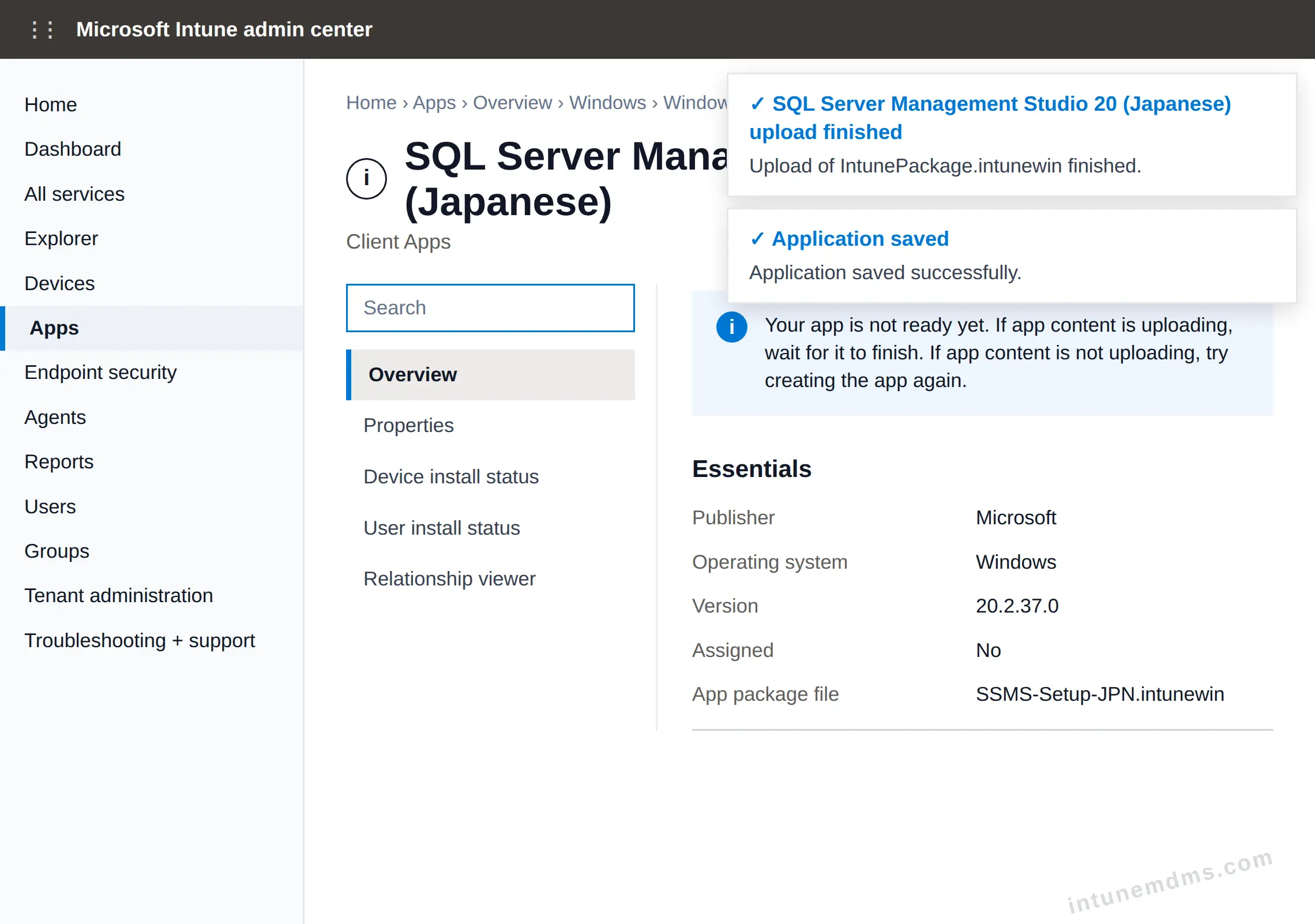Click the Windows breadcrumb link
The image size is (1315, 924).
click(607, 103)
